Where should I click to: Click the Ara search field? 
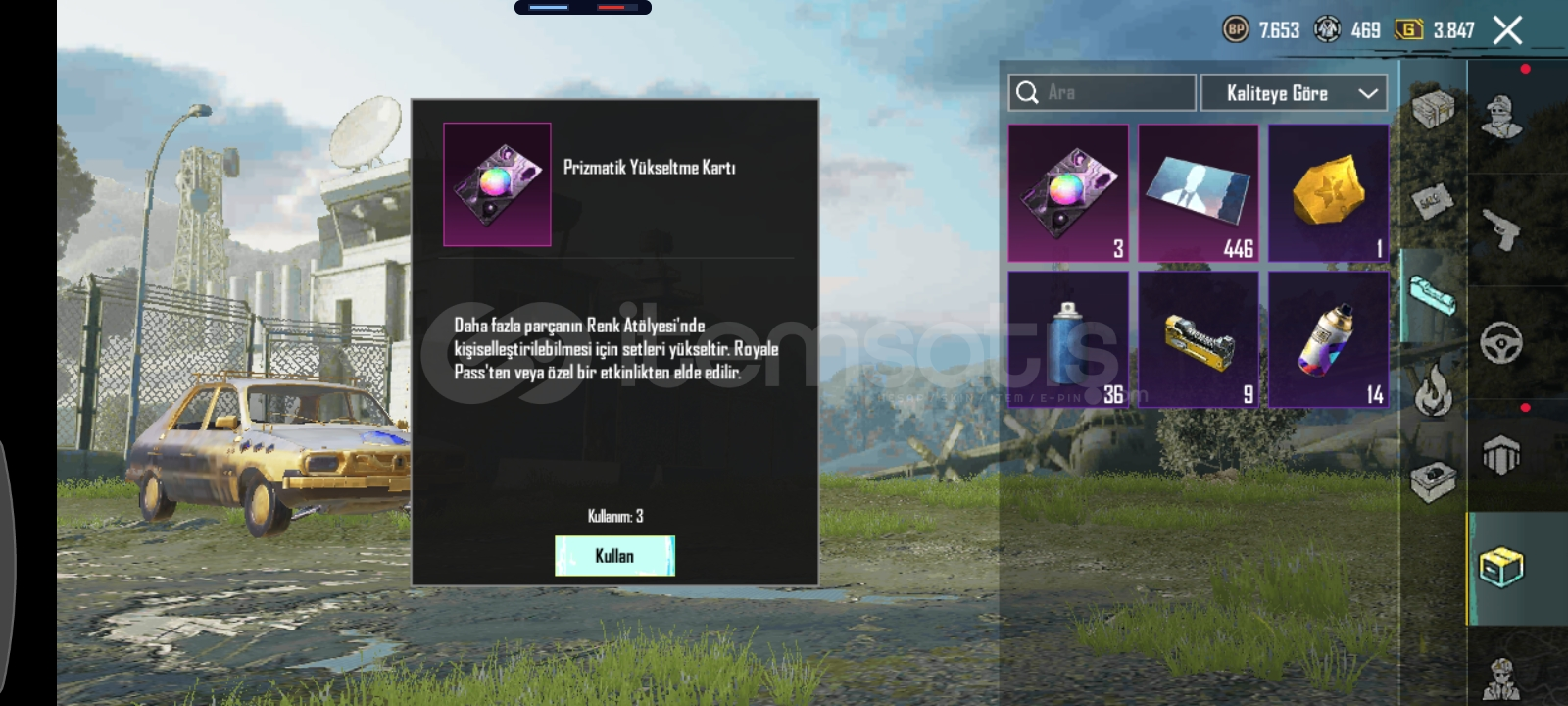1102,93
